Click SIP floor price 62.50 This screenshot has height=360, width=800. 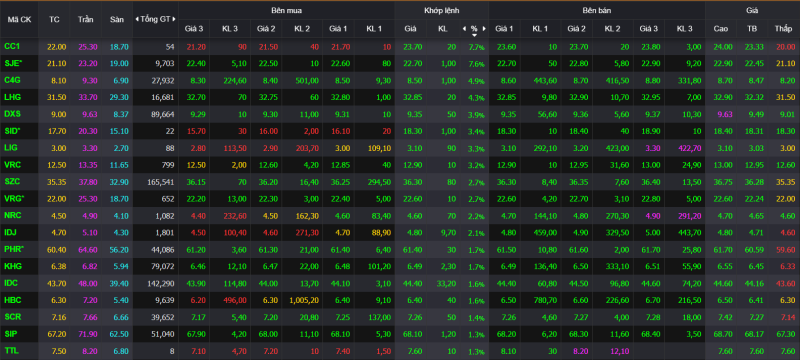pyautogui.click(x=118, y=335)
